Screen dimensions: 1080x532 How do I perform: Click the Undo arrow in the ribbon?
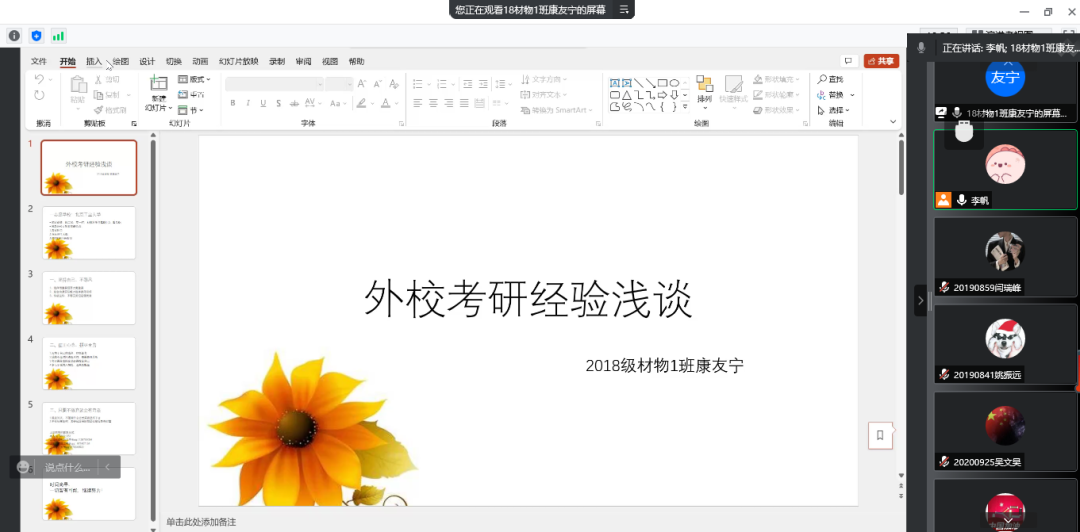point(39,79)
